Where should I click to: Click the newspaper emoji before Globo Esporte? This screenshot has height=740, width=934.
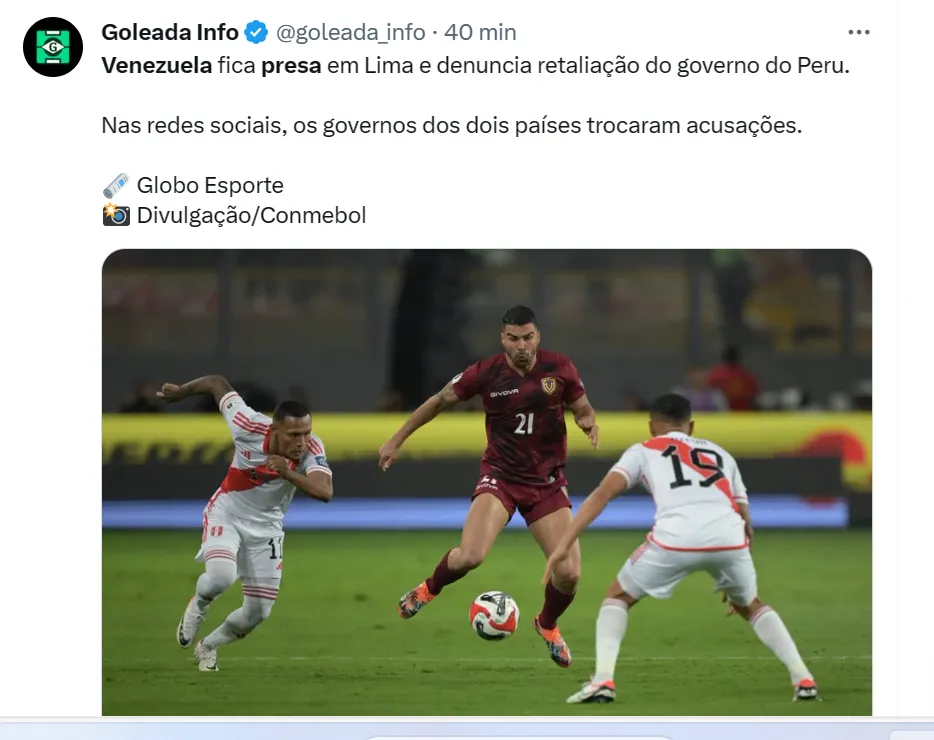pos(116,185)
